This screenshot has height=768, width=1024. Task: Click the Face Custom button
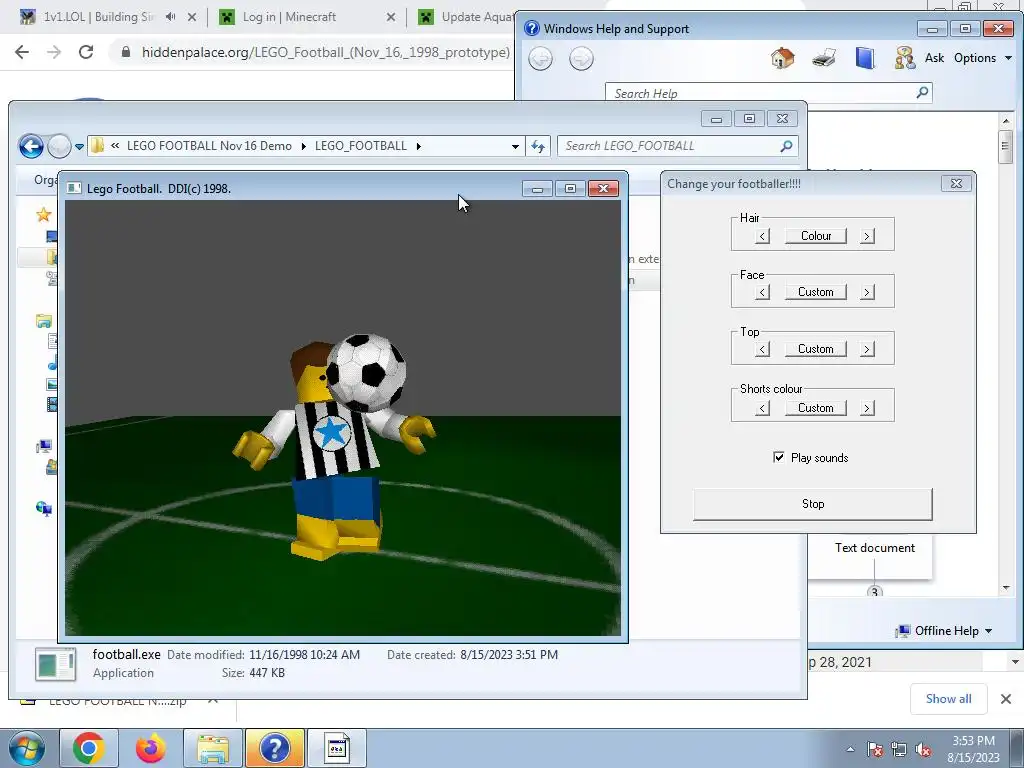(816, 292)
